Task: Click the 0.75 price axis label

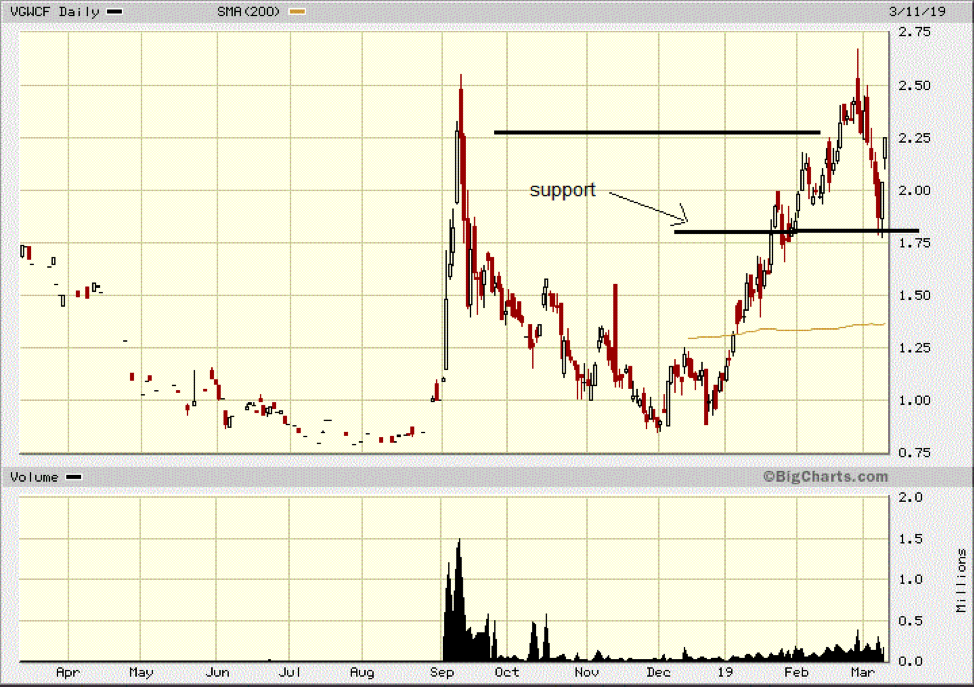Action: click(914, 453)
